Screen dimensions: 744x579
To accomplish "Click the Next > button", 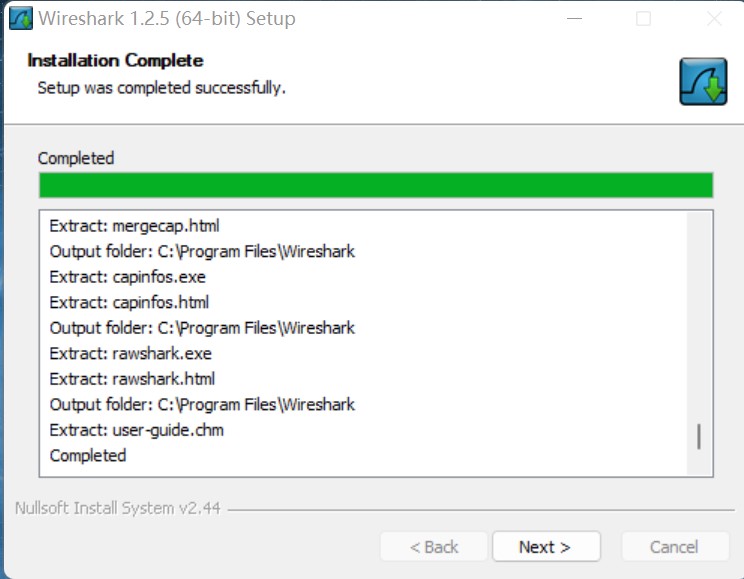I will coord(546,547).
